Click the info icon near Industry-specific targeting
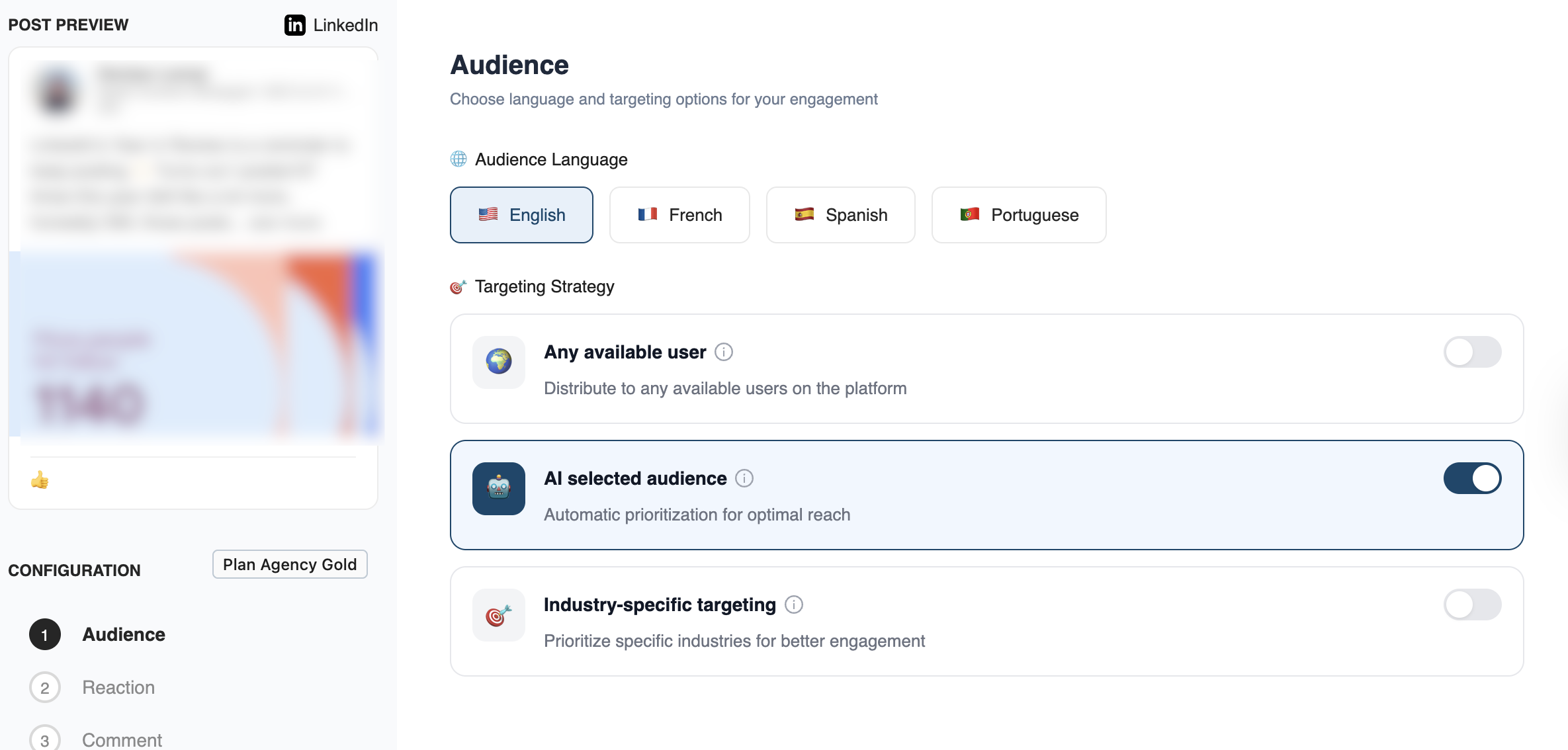Screen dimensions: 1568x750 (794, 604)
